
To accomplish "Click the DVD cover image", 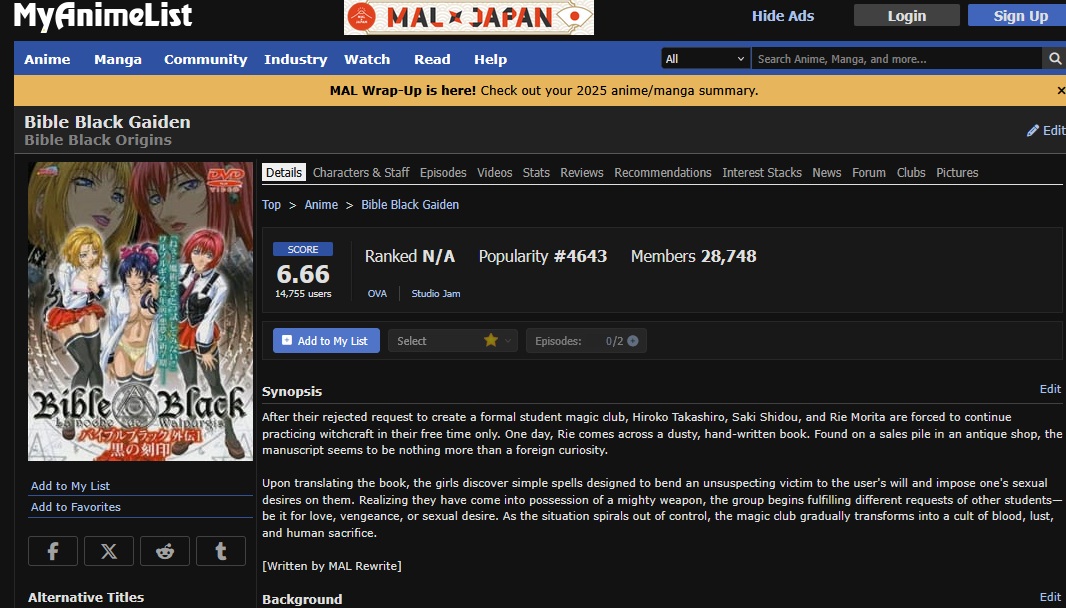I will click(140, 311).
